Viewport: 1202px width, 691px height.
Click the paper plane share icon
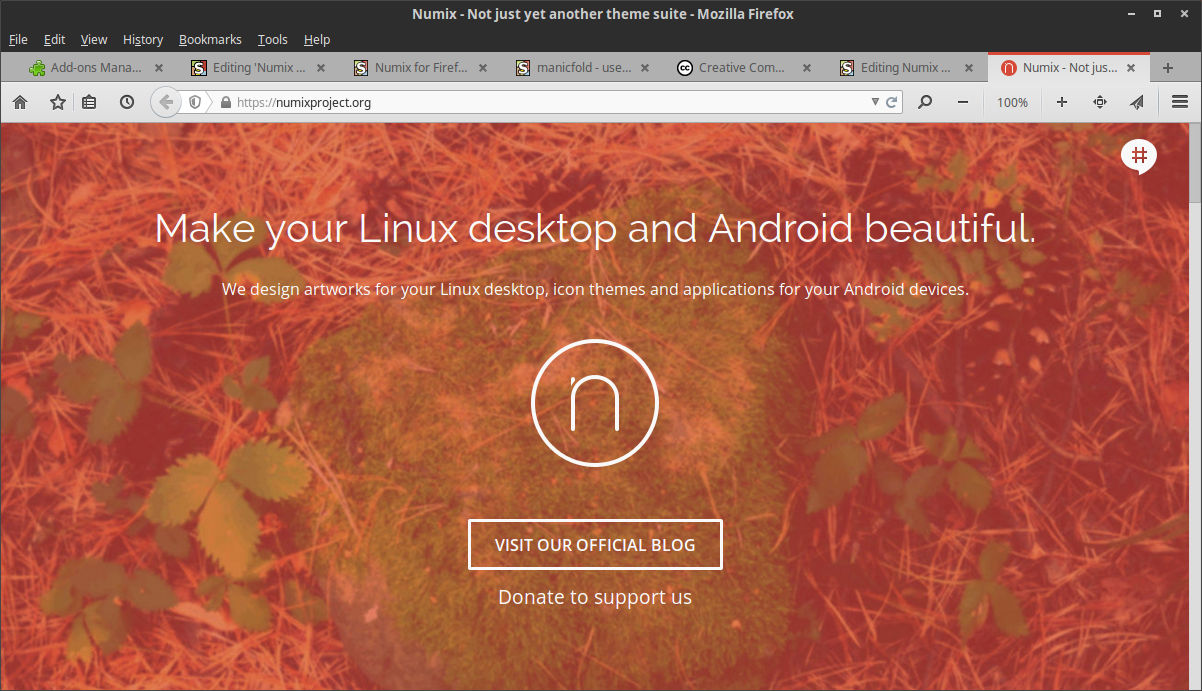pos(1137,102)
